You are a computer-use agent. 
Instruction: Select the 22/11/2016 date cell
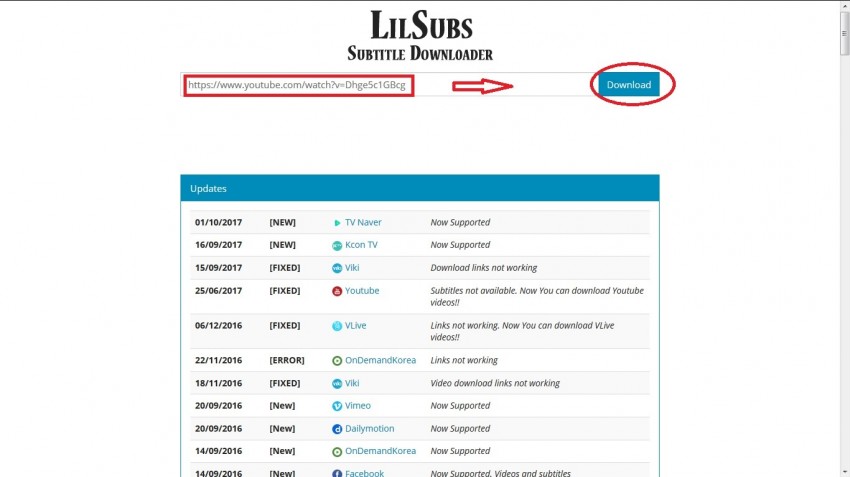coord(218,360)
